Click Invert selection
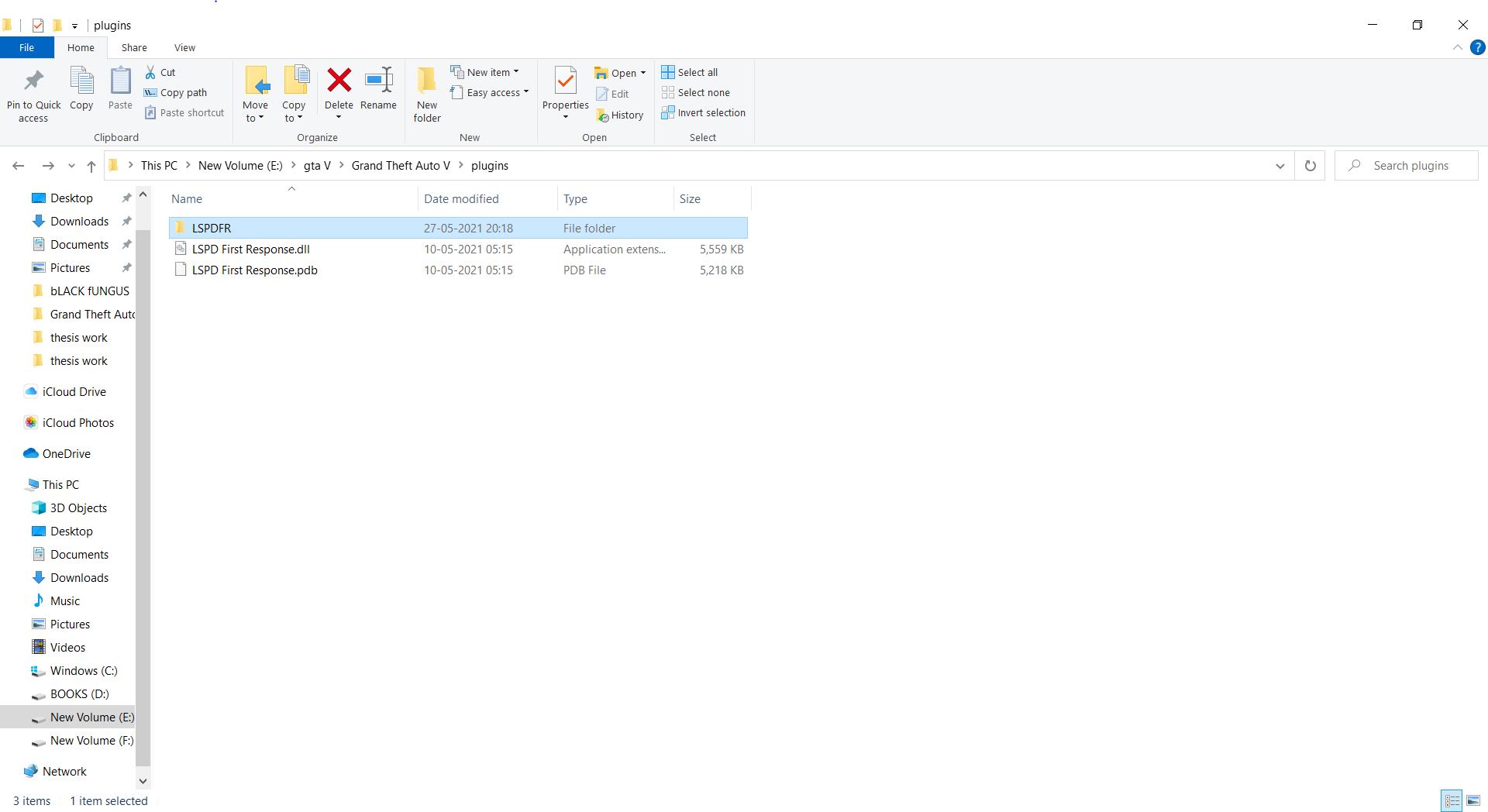Image resolution: width=1488 pixels, height=812 pixels. [704, 112]
